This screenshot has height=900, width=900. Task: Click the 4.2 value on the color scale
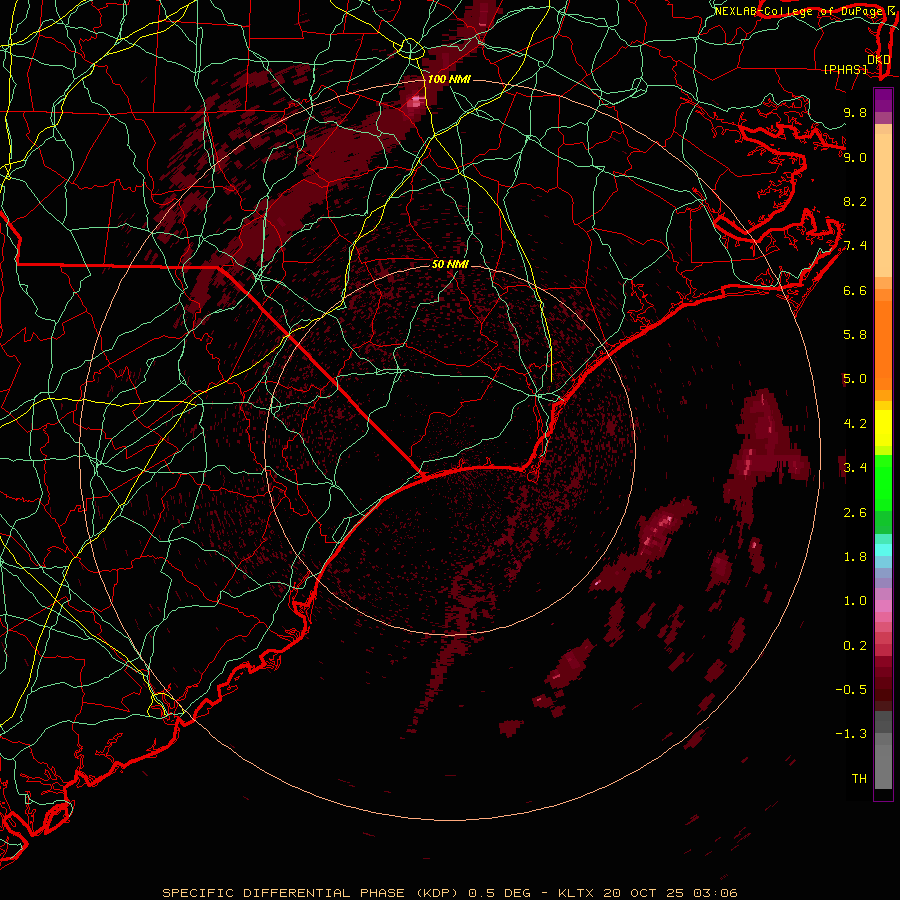[x=855, y=424]
